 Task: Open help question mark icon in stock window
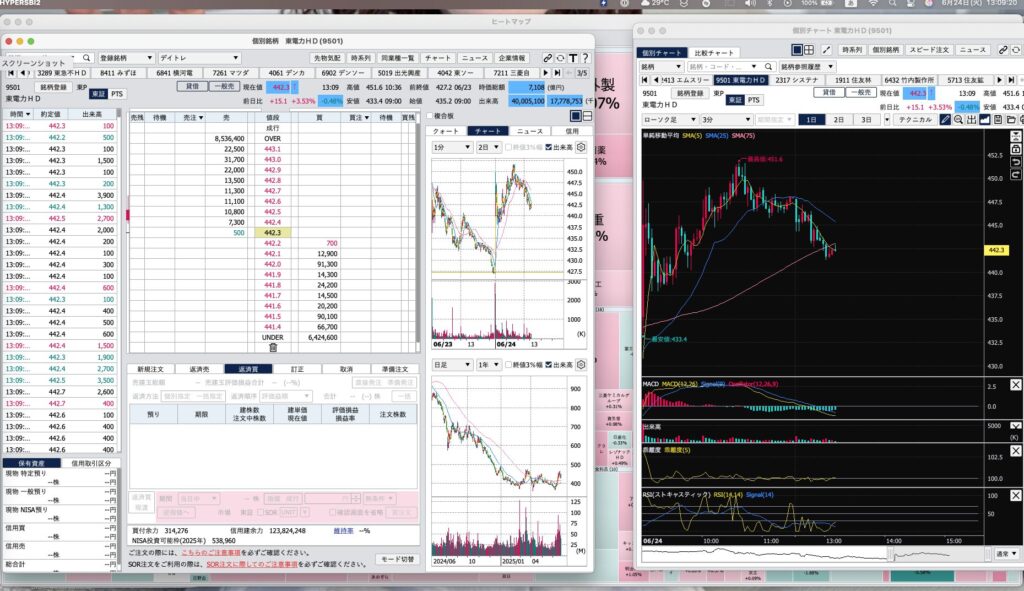point(585,58)
